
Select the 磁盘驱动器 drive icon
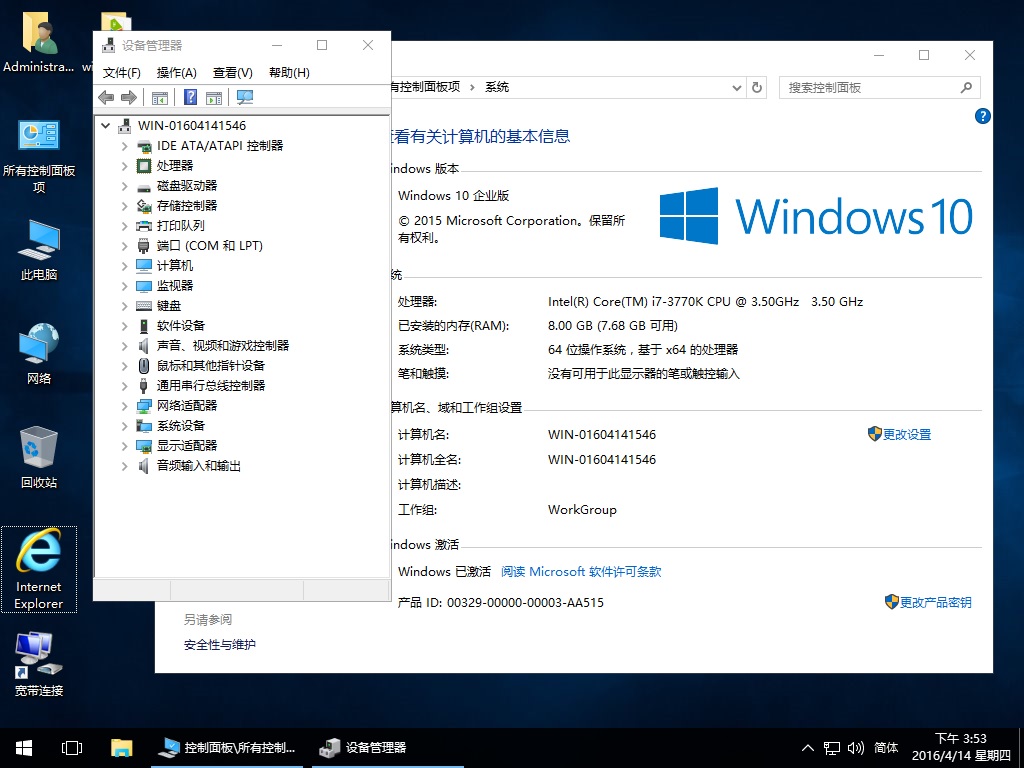(144, 186)
